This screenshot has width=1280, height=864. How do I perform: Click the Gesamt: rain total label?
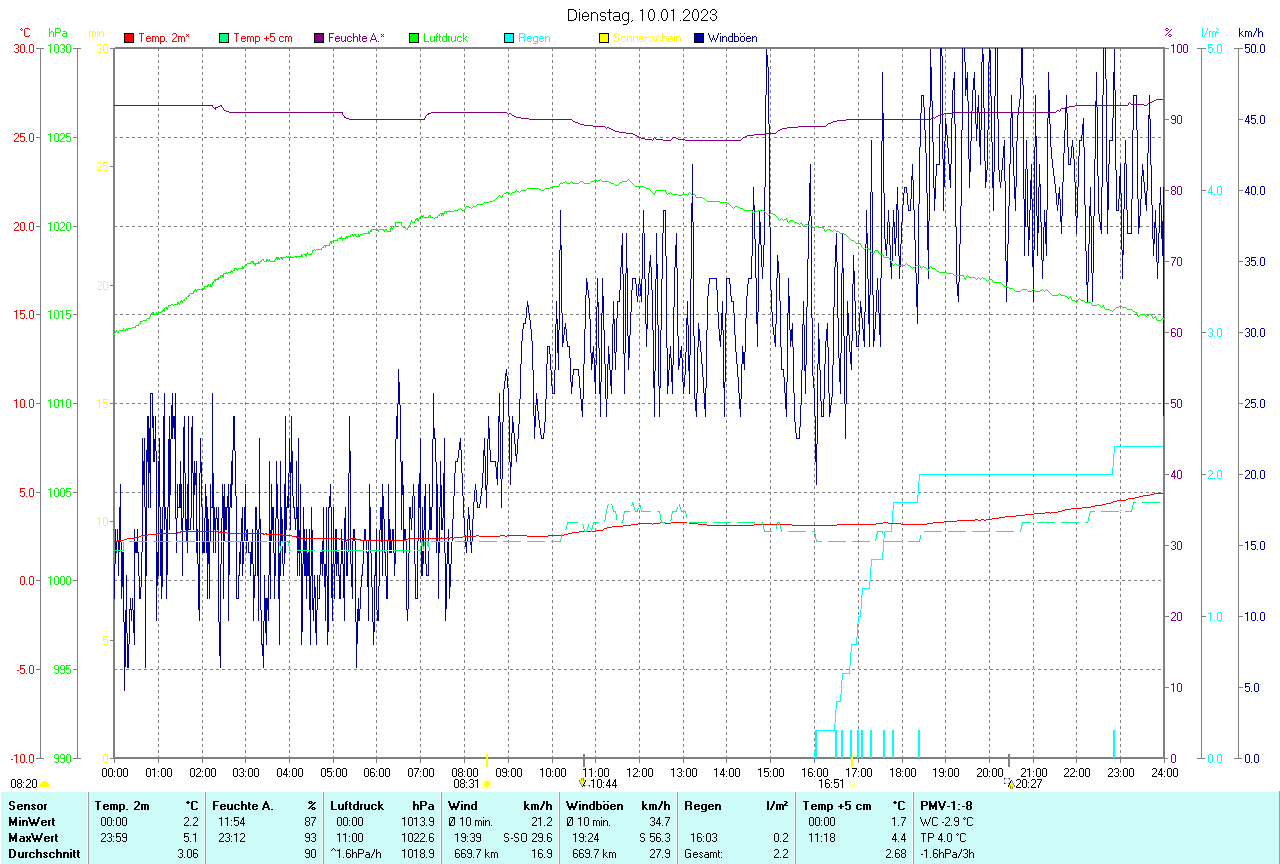point(704,854)
